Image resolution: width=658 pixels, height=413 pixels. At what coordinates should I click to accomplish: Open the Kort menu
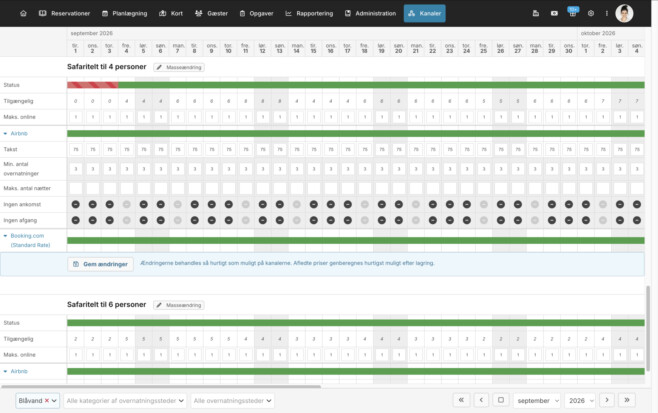click(171, 13)
